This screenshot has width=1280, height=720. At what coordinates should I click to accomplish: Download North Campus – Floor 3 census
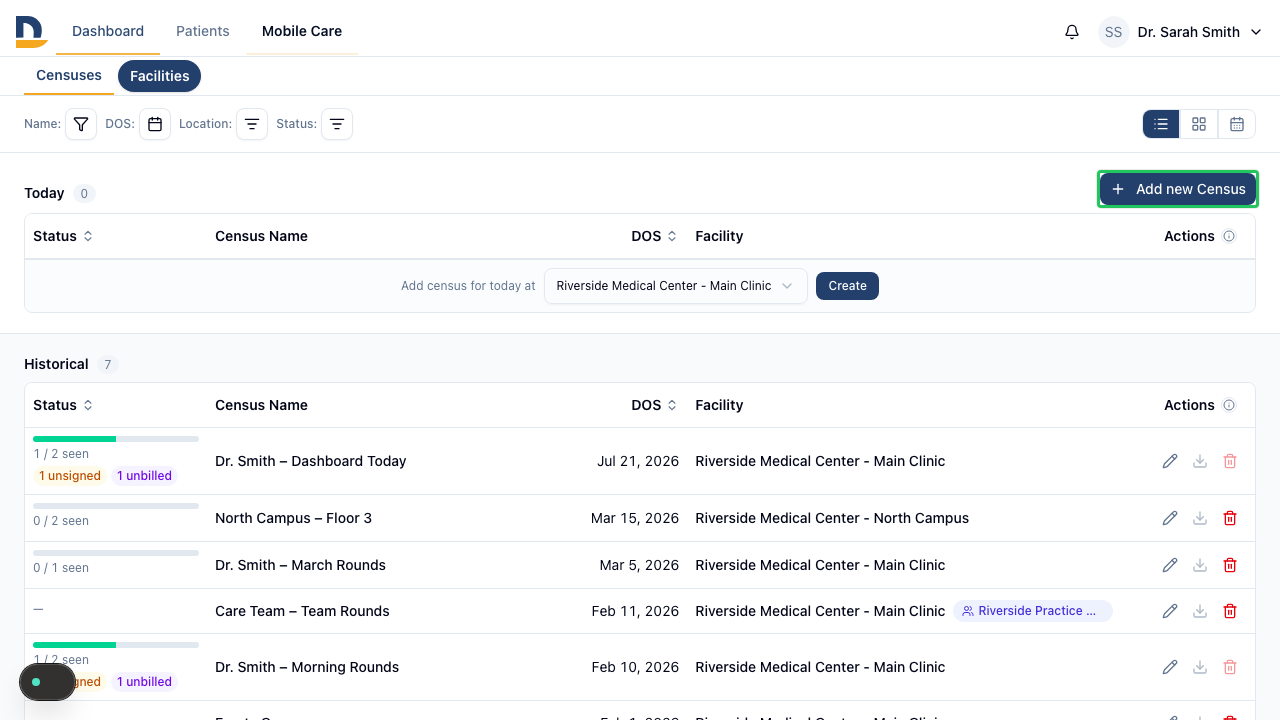(1200, 518)
